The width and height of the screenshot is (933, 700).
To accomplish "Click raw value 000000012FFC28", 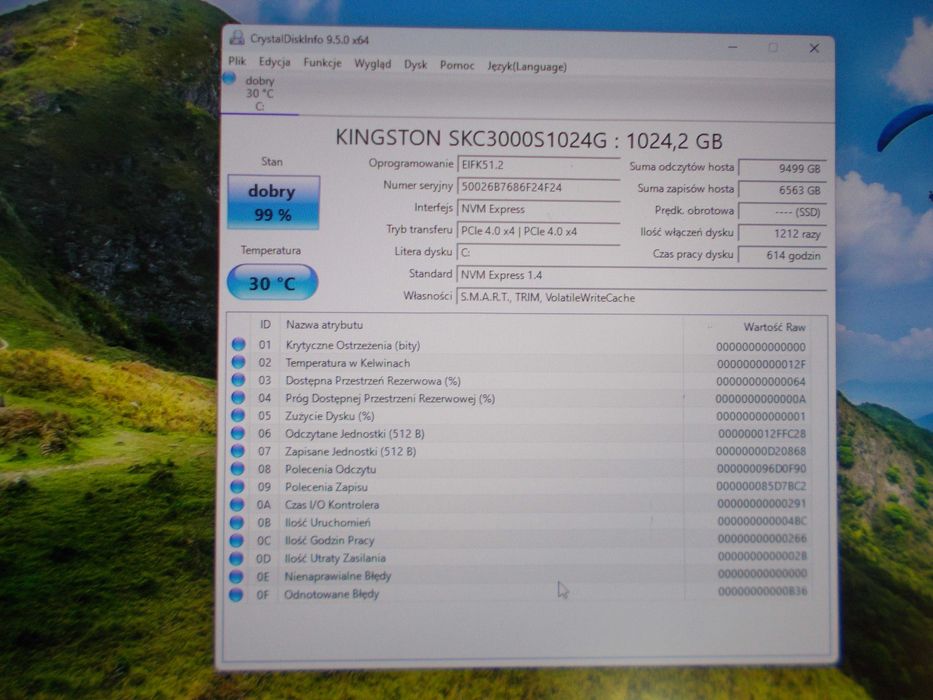I will (x=762, y=434).
